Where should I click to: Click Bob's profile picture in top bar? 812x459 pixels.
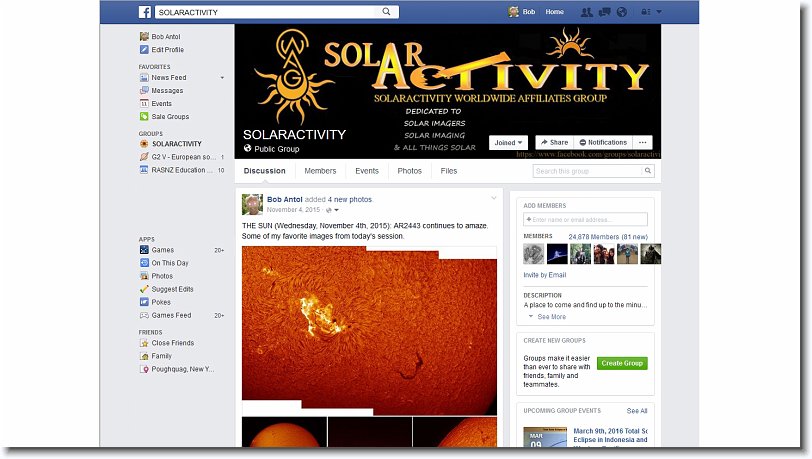pos(513,12)
